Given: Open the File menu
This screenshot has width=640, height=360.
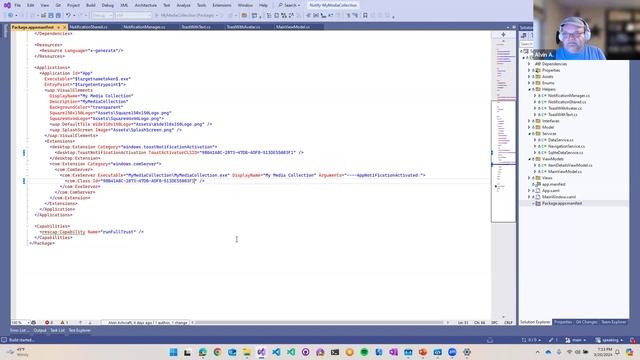Looking at the screenshot, I should click(18, 5).
